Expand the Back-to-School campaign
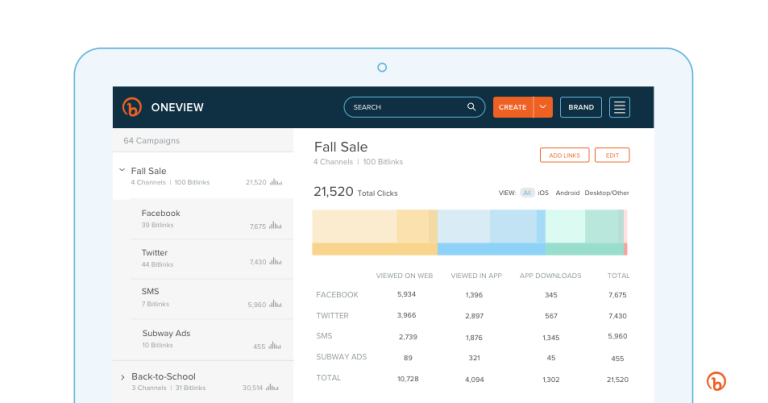 click(x=122, y=377)
